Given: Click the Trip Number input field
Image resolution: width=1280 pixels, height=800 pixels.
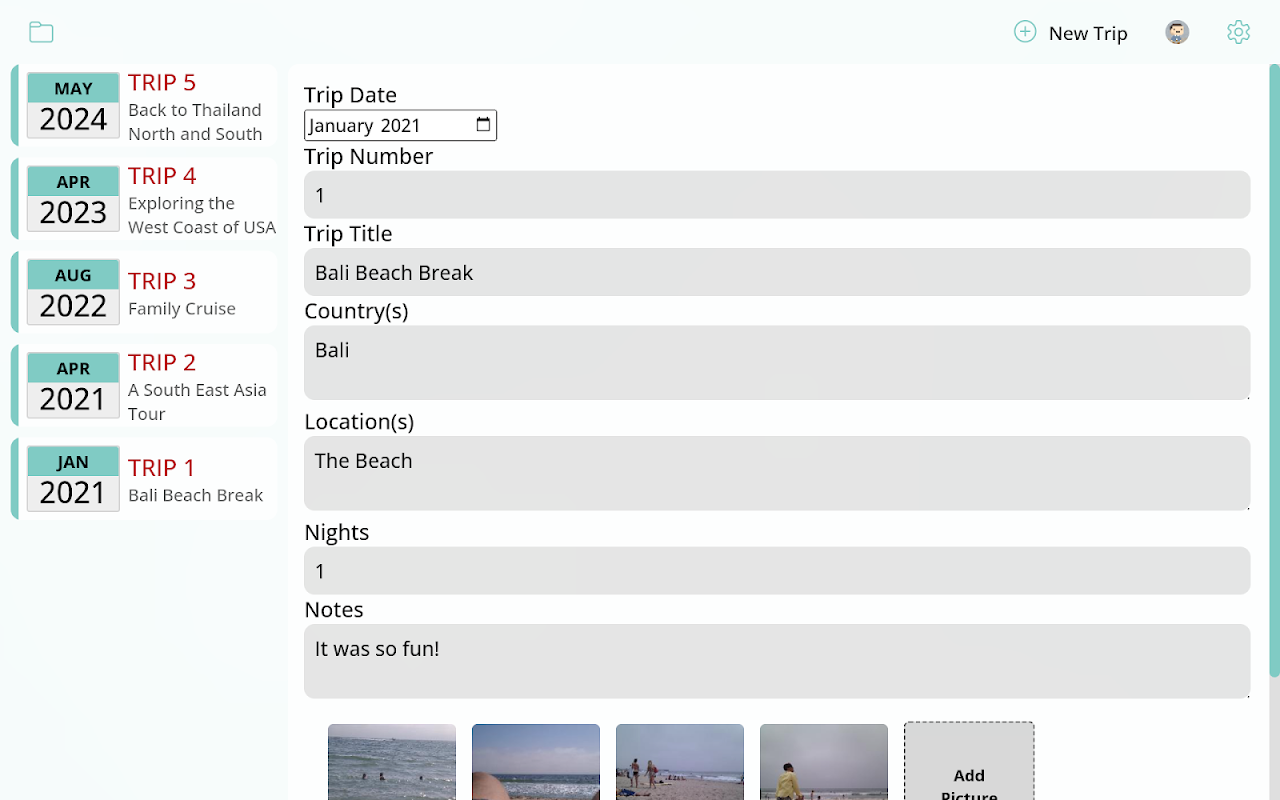Looking at the screenshot, I should [x=776, y=195].
